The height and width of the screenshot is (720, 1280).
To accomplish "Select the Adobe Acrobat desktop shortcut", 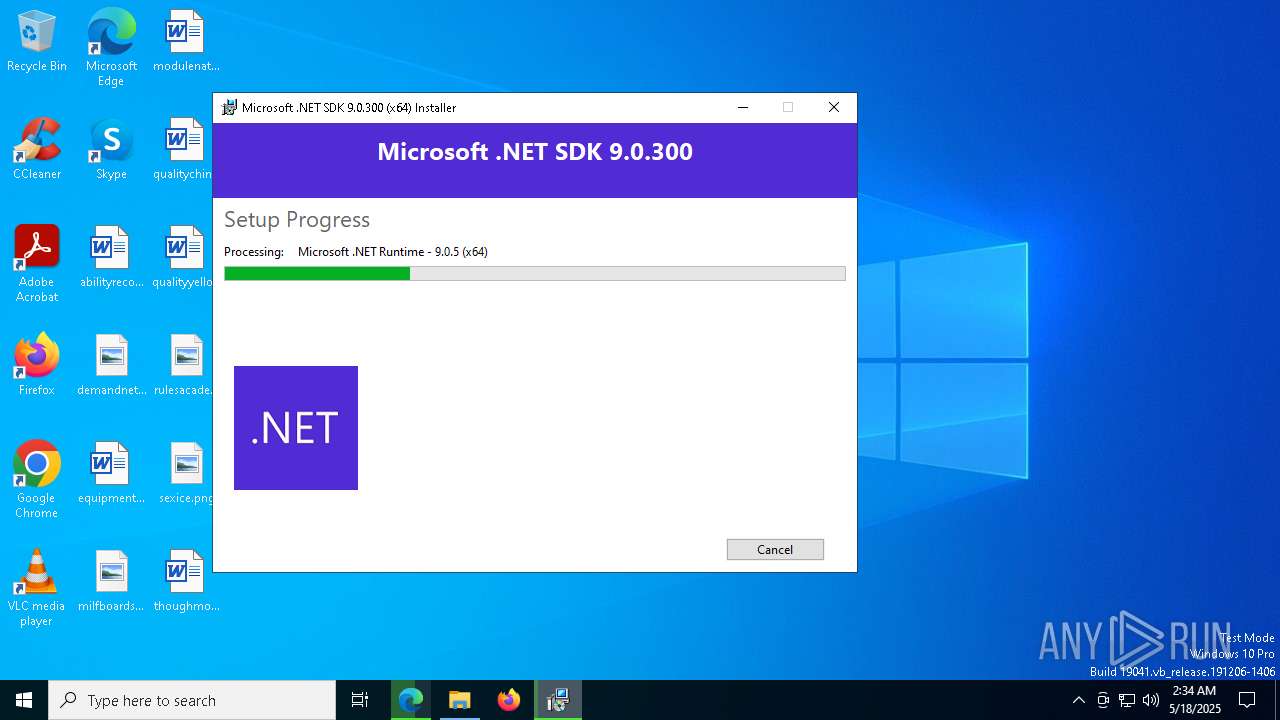I will click(x=37, y=263).
